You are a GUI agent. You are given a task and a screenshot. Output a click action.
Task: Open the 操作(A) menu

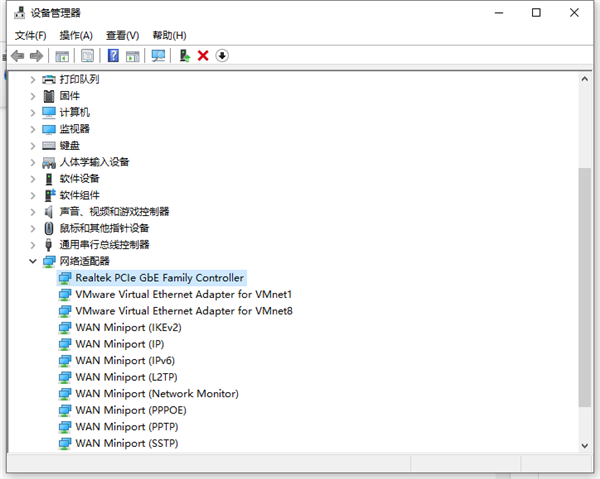[76, 35]
